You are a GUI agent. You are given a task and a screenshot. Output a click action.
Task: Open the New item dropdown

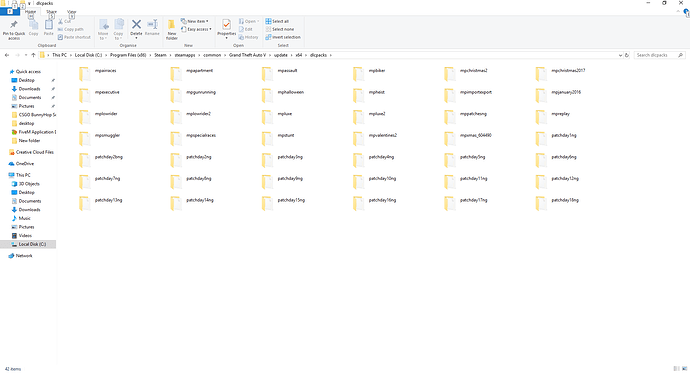tap(195, 21)
